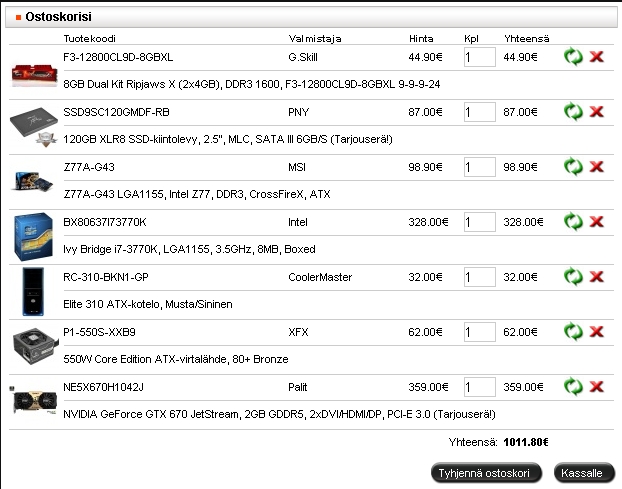Update quantity for PNY SSD row

pyautogui.click(x=573, y=112)
